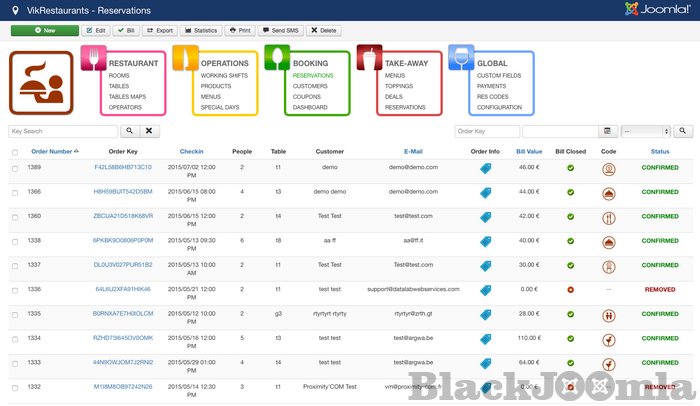Click the Order Key filter search button

coord(683,131)
